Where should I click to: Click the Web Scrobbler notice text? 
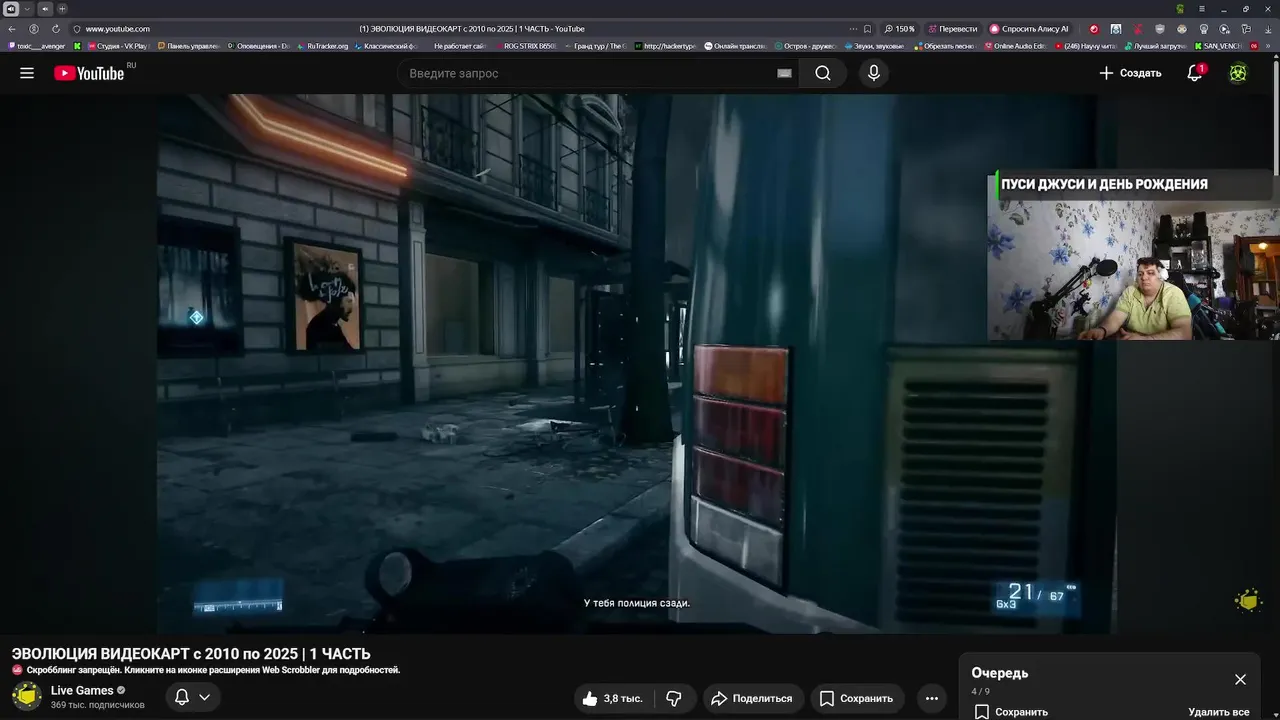point(213,670)
